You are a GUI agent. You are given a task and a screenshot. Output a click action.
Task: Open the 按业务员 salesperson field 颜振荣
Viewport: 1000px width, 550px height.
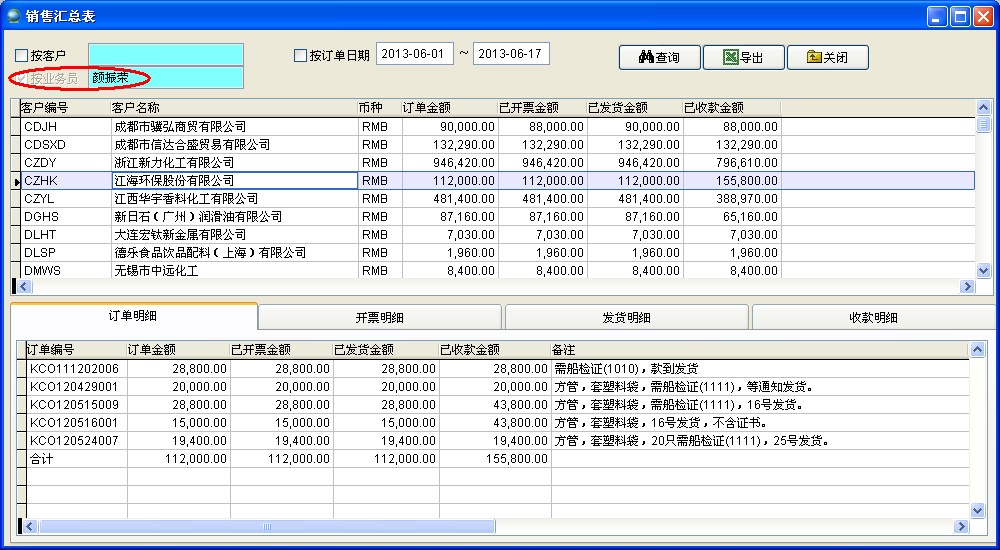coord(165,77)
